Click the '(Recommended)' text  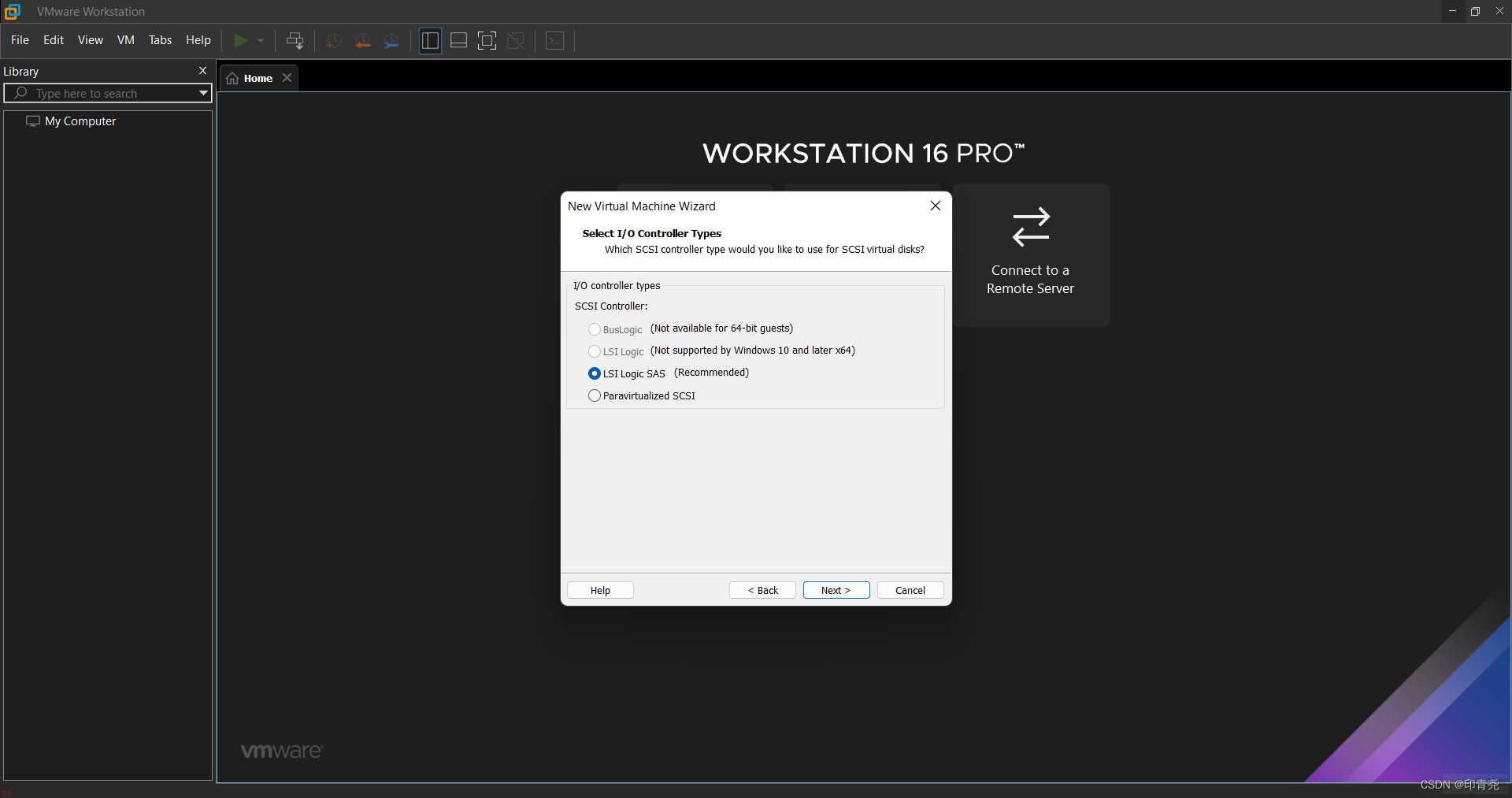tap(711, 372)
